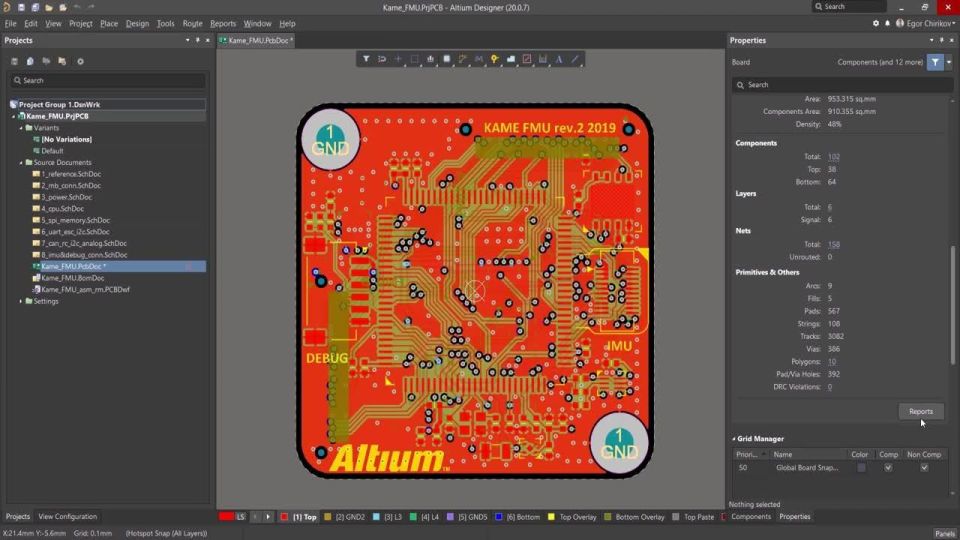Click the Projects panel compile icon
This screenshot has height=540, width=960.
[30, 61]
